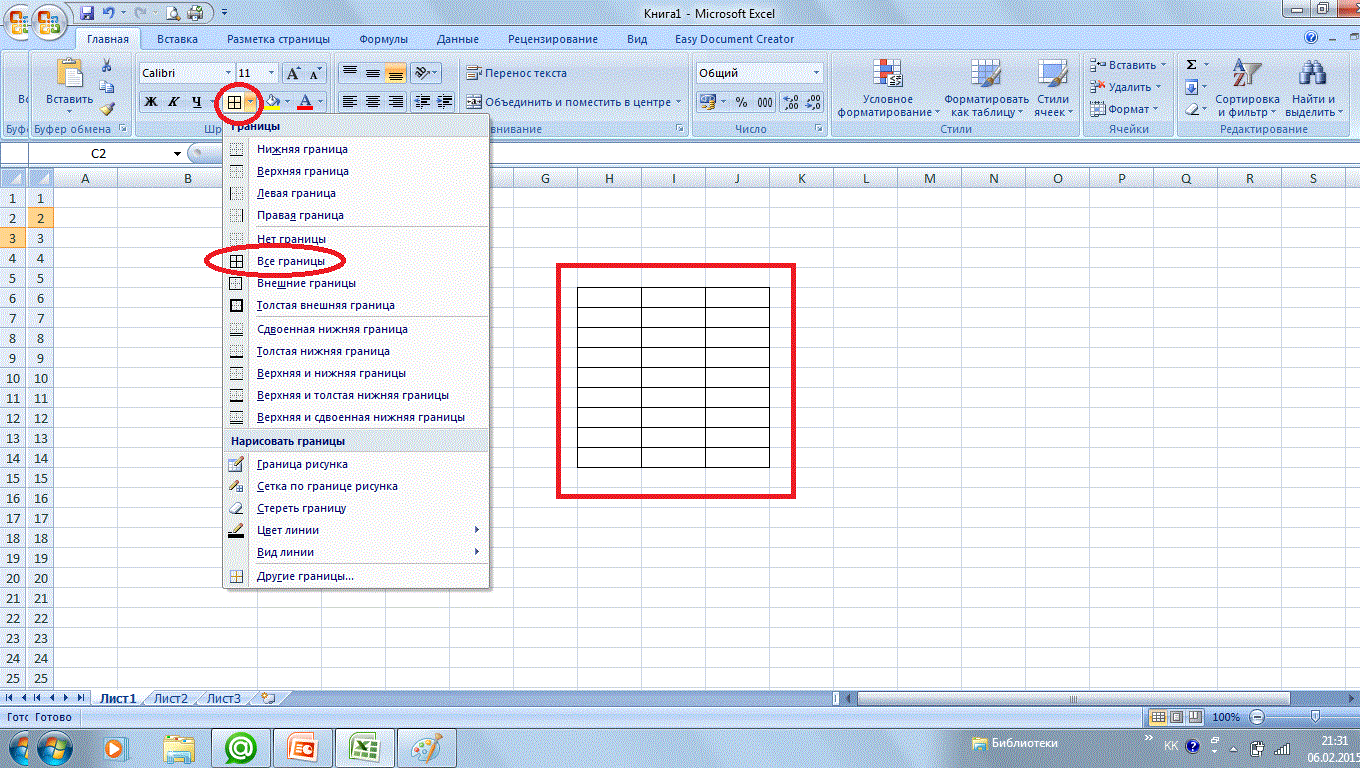Open the Calibri font name dropdown
Viewport: 1360px width, 768px height.
(226, 73)
